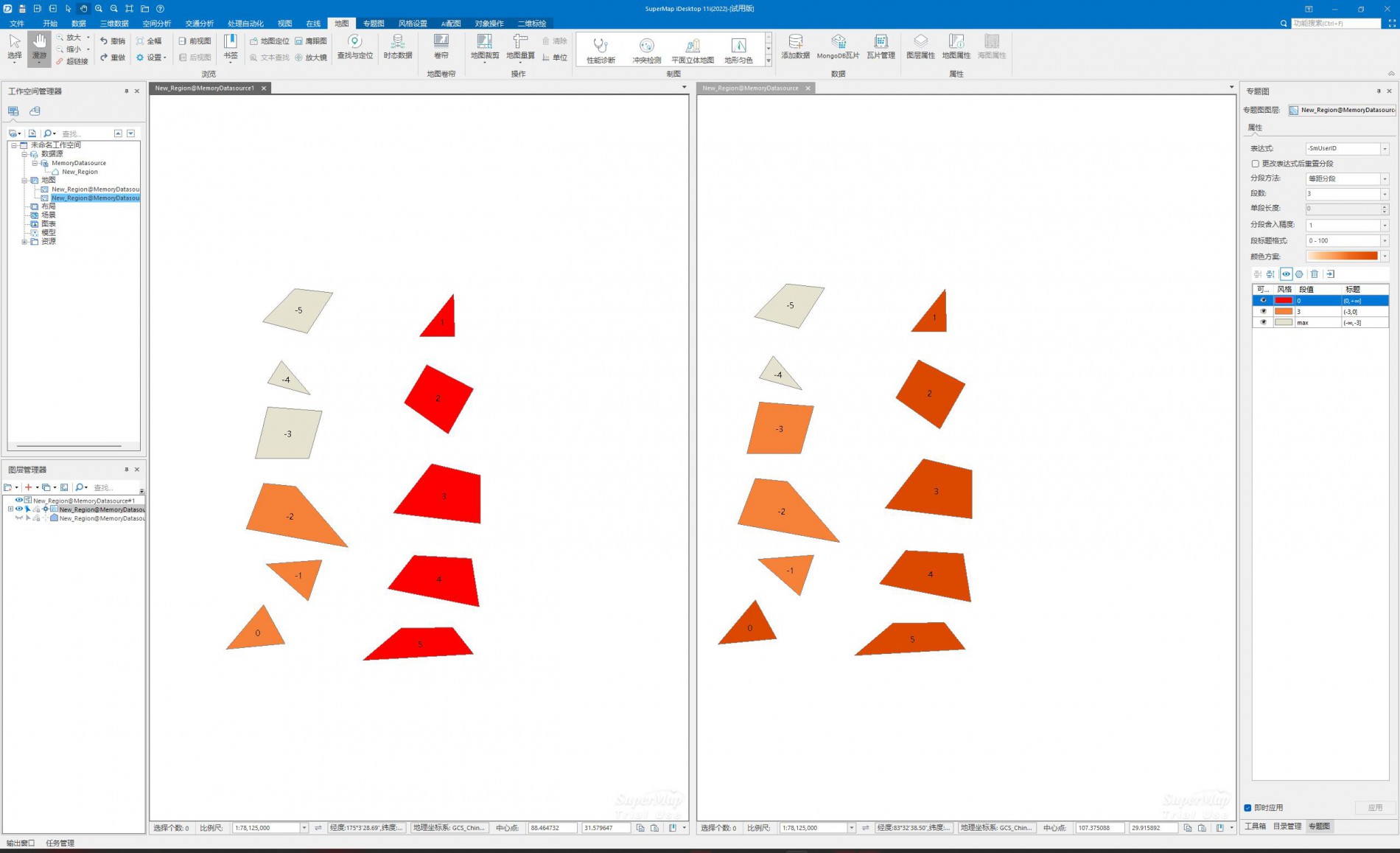1400x853 pixels.
Task: Run 性能诊断 performance diagnosis
Action: tap(601, 50)
